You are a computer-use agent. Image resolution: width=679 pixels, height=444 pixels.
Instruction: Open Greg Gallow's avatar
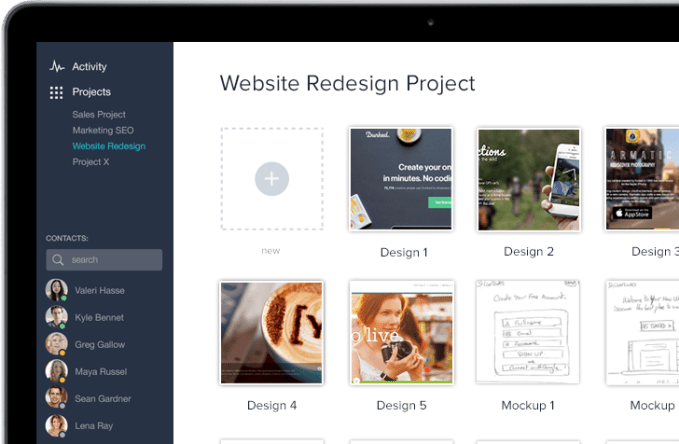(56, 344)
